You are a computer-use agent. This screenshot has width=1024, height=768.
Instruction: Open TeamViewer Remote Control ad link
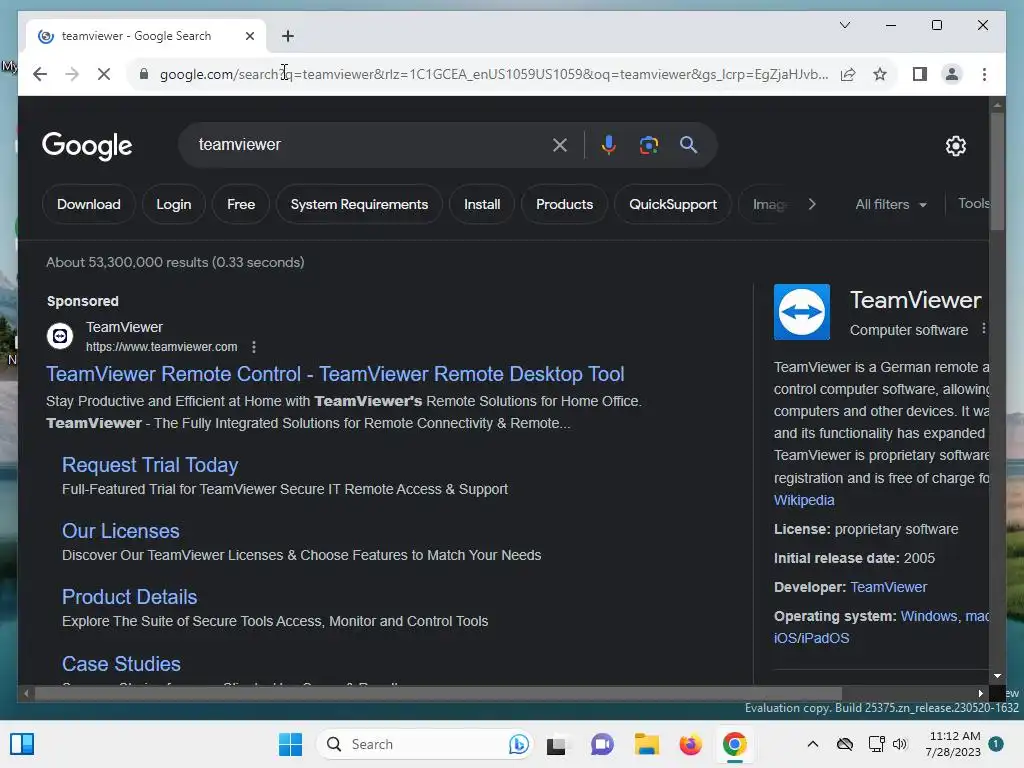click(335, 374)
